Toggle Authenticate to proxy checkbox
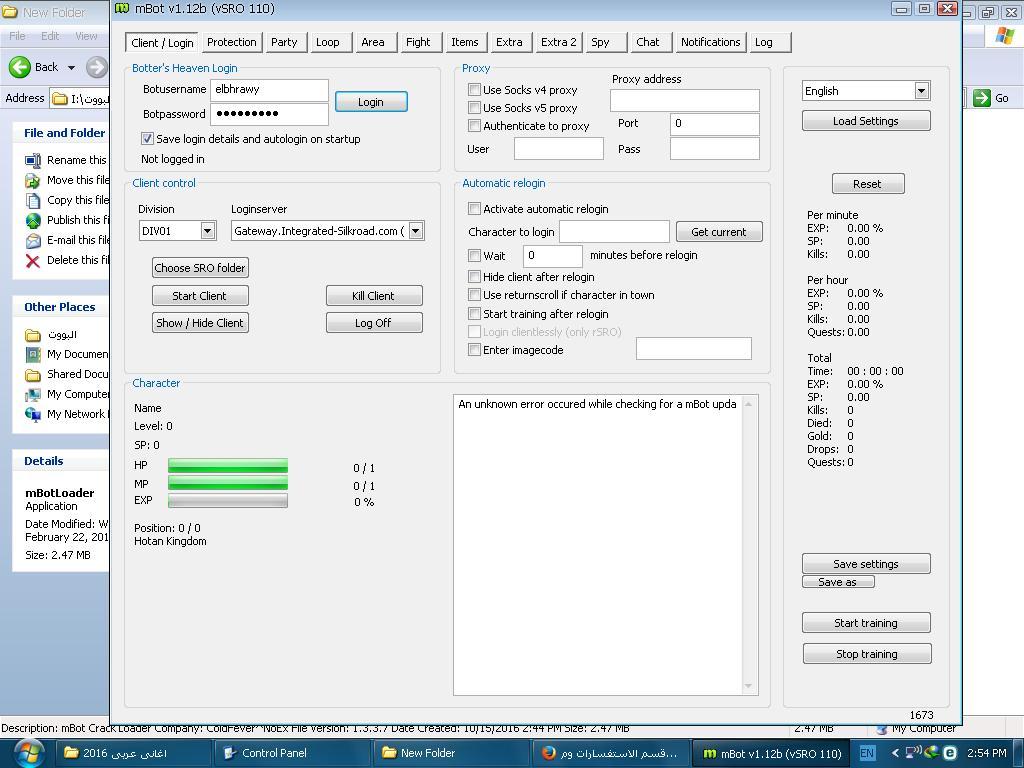1024x768 pixels. click(x=475, y=125)
